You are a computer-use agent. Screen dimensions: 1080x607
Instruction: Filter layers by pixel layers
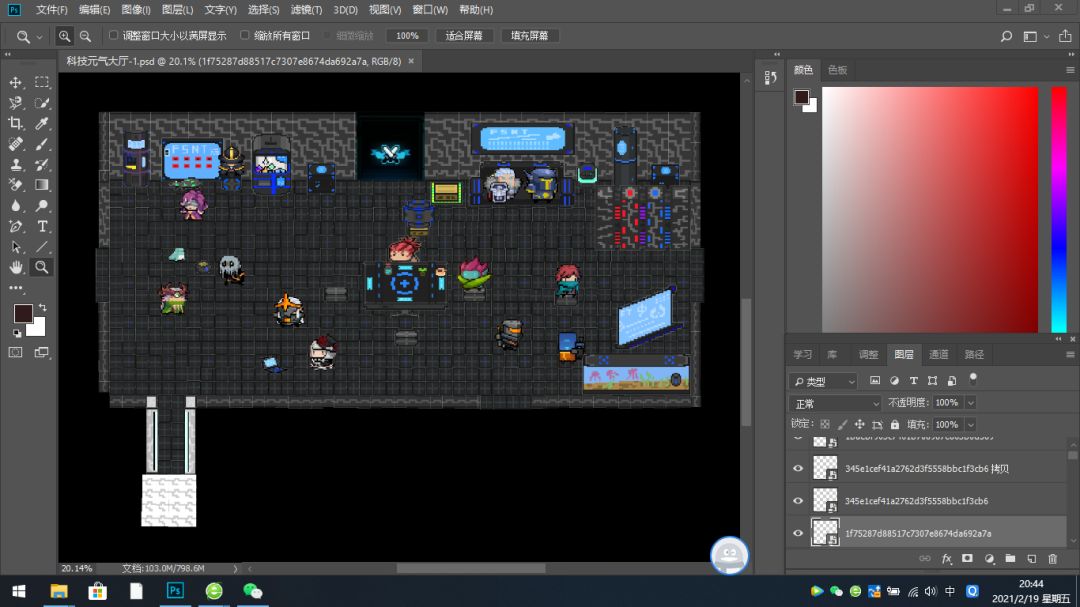click(x=875, y=380)
